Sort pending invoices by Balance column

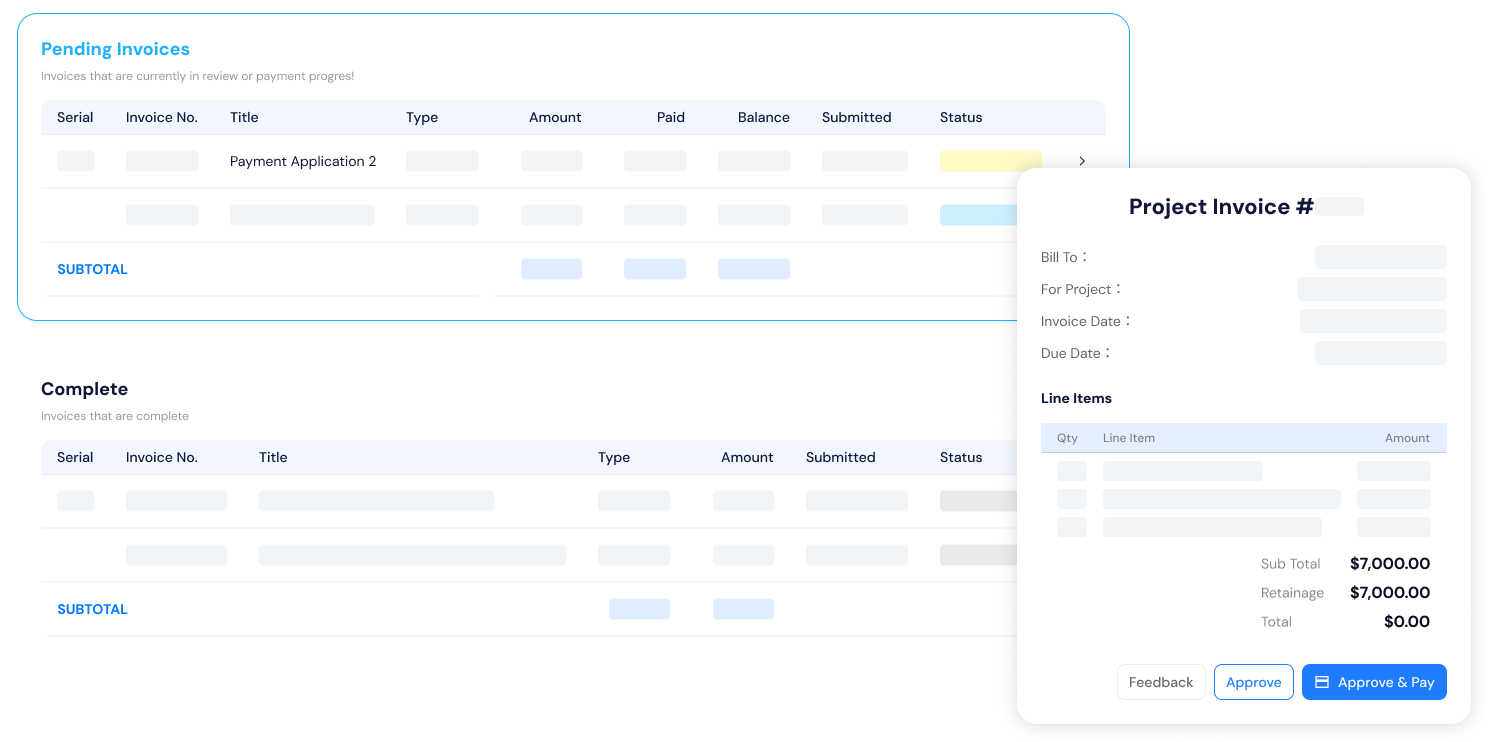pyautogui.click(x=763, y=117)
